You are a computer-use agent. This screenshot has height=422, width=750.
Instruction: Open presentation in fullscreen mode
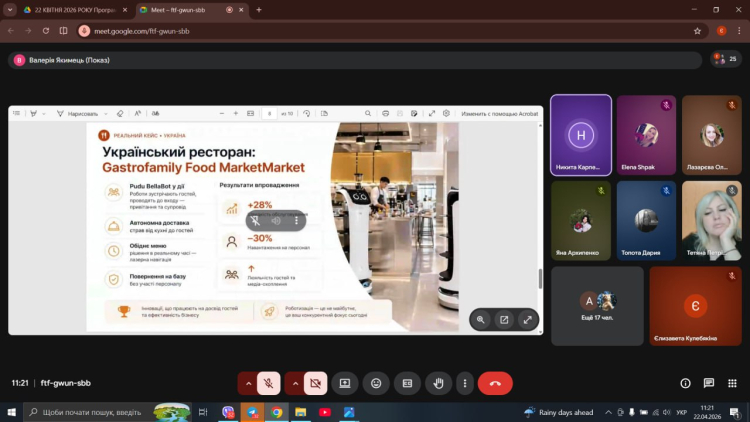pyautogui.click(x=527, y=320)
